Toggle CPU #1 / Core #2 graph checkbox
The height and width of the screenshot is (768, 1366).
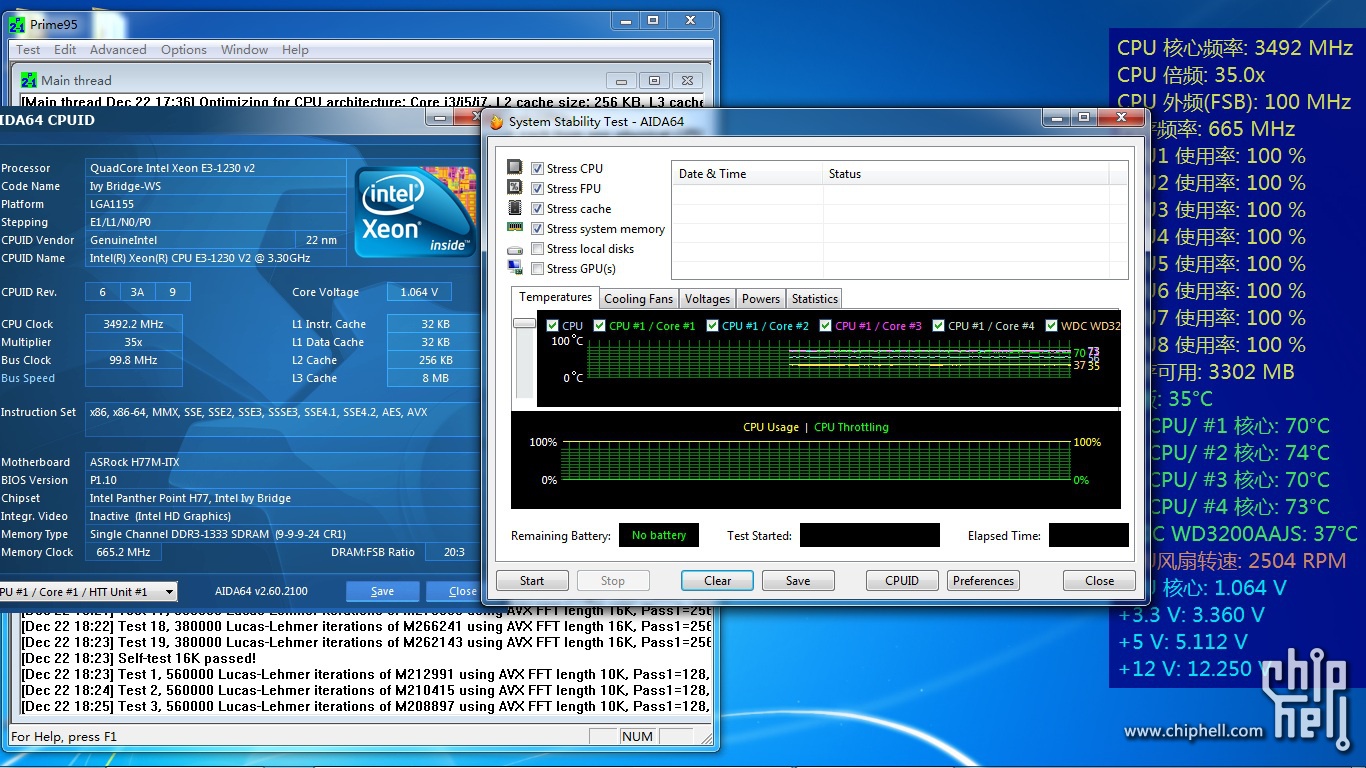tap(712, 326)
